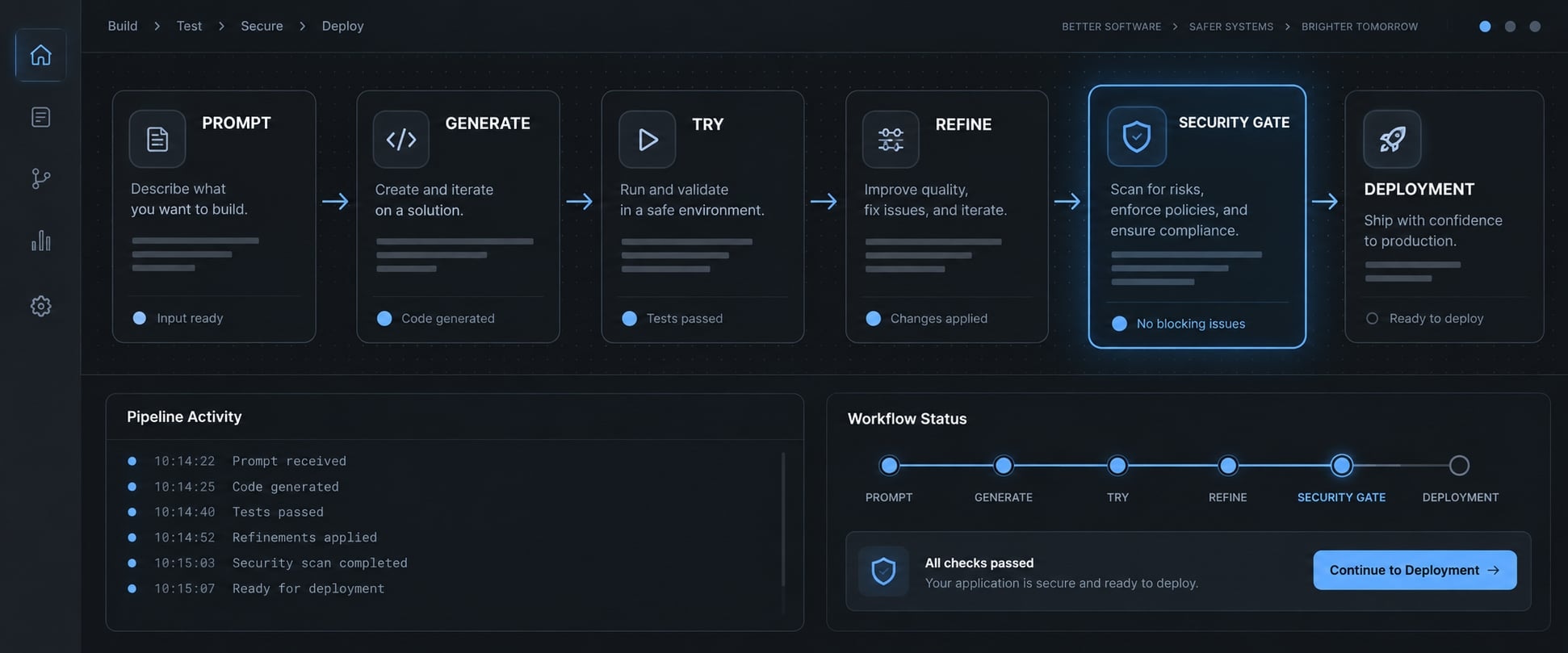The height and width of the screenshot is (653, 1568).
Task: Click the shield icon beside All checks passed
Action: click(x=883, y=571)
